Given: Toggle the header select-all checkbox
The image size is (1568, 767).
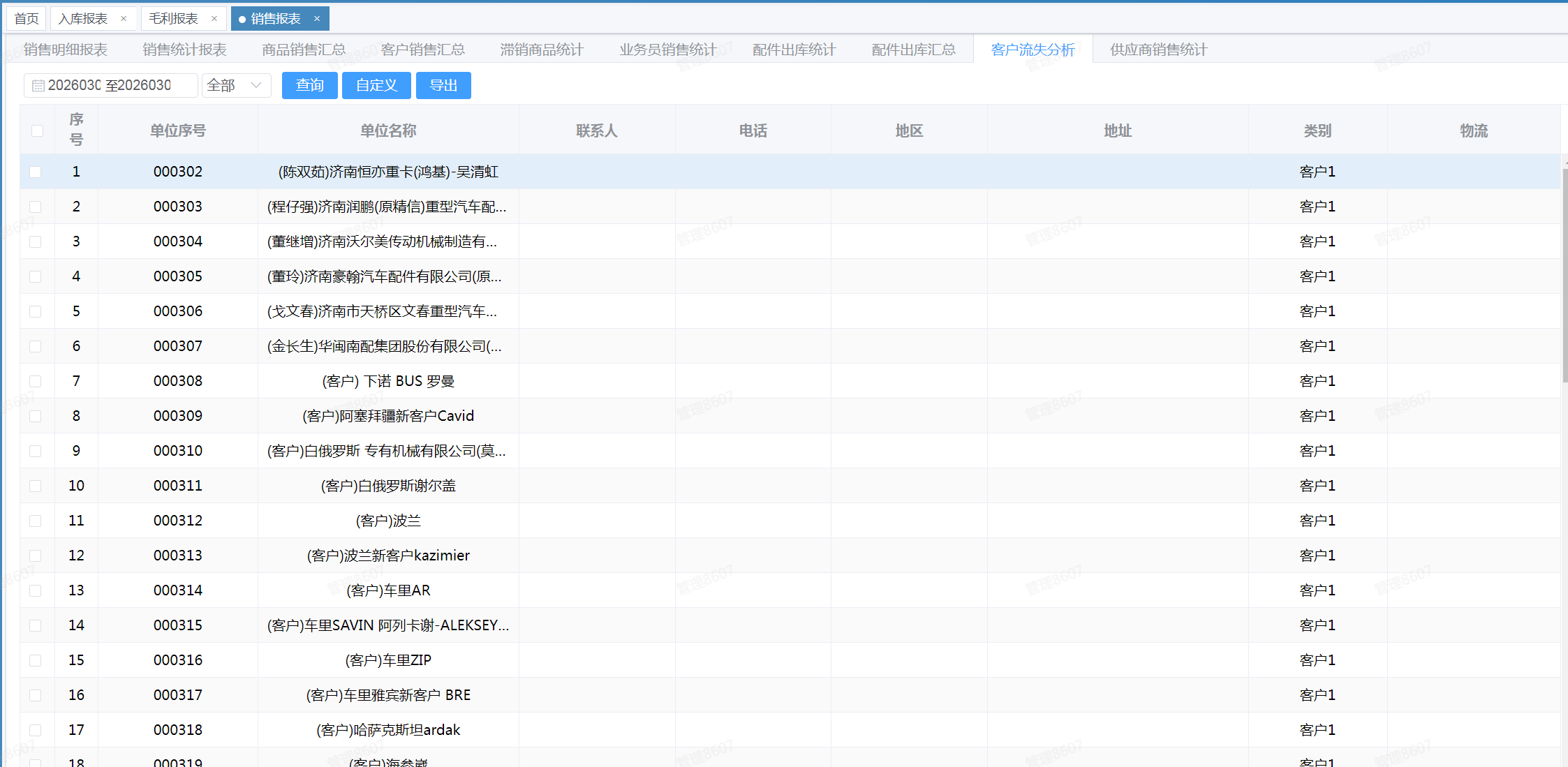Looking at the screenshot, I should 36,130.
